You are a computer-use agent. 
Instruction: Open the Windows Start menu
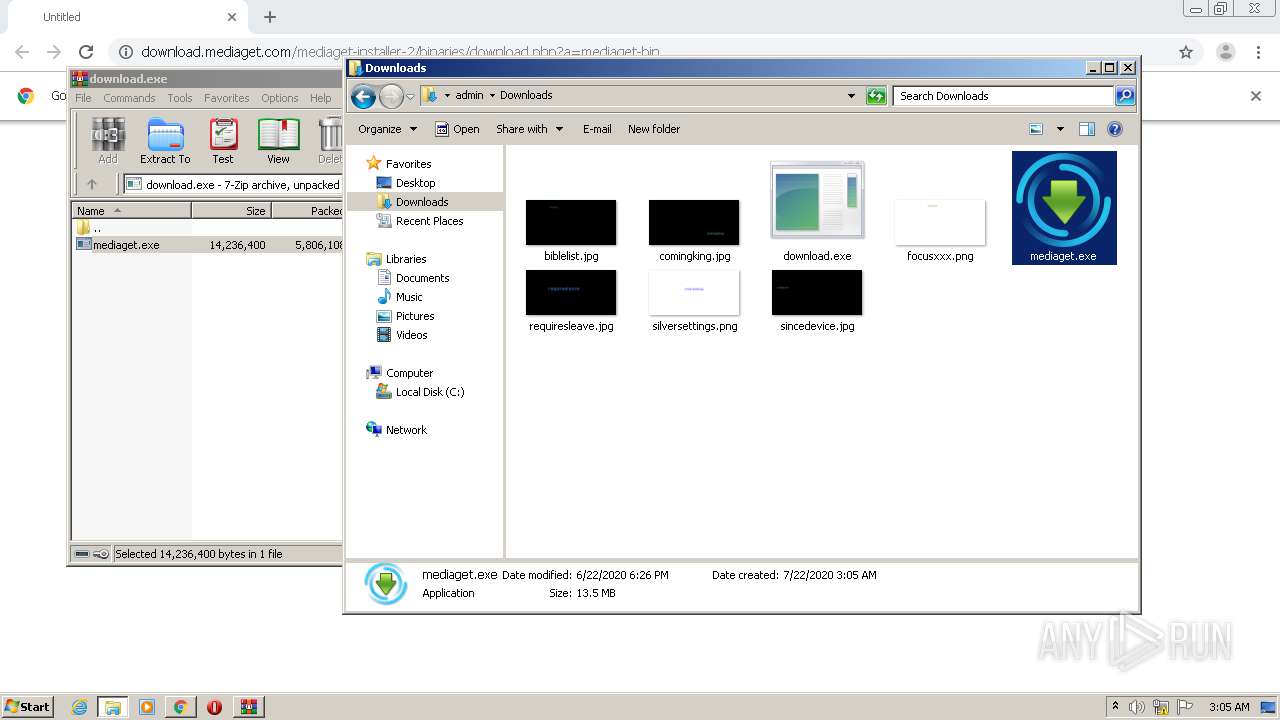coord(27,706)
